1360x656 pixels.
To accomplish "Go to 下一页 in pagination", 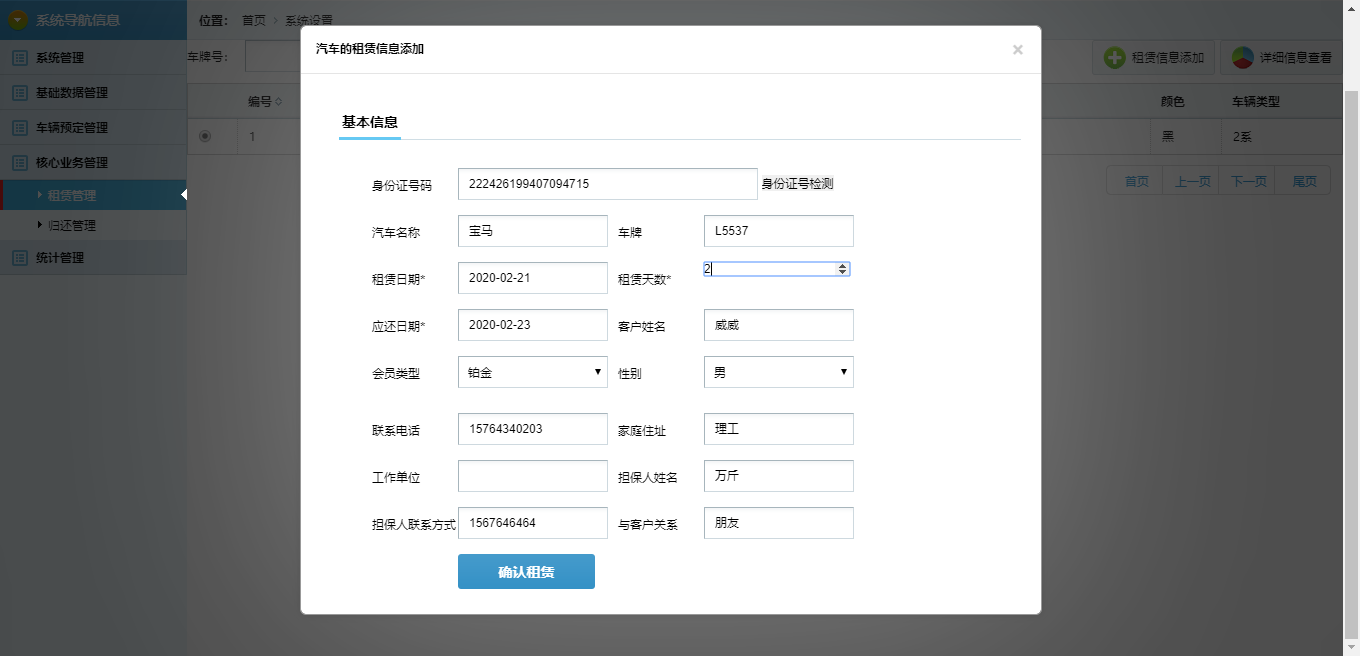I will click(1248, 181).
